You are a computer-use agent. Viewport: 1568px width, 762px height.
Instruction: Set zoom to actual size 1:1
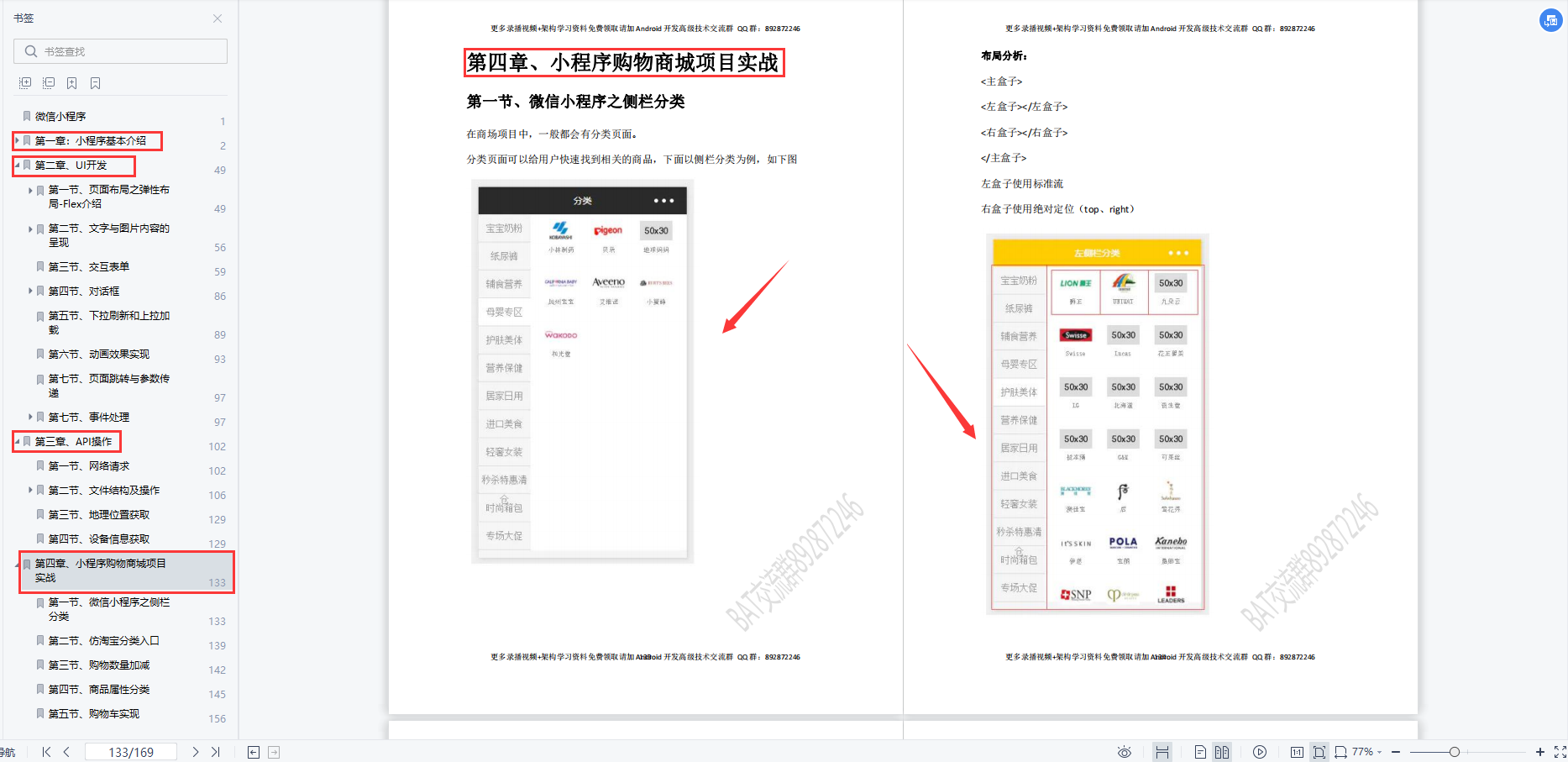[x=1297, y=752]
